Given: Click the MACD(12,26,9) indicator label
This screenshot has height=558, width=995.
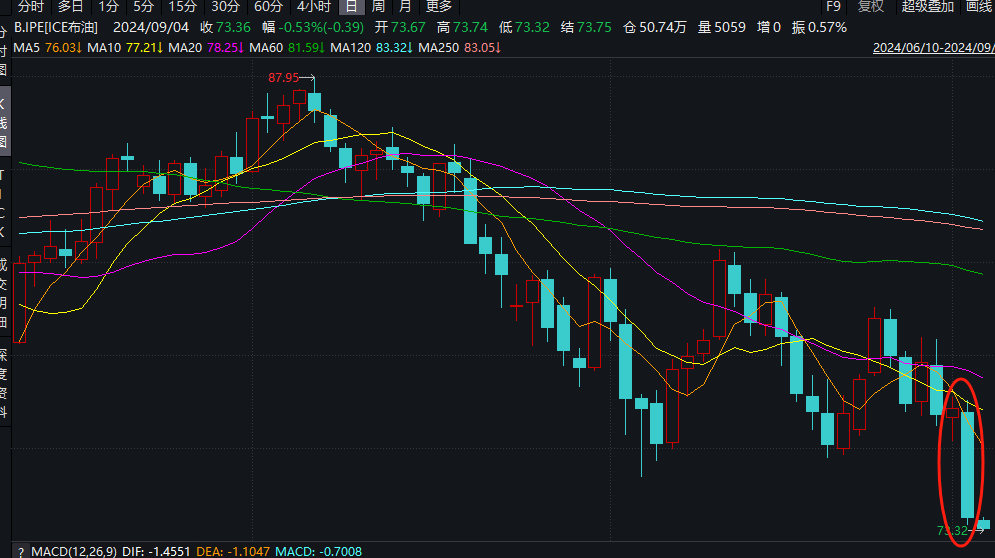Looking at the screenshot, I should click(75, 551).
